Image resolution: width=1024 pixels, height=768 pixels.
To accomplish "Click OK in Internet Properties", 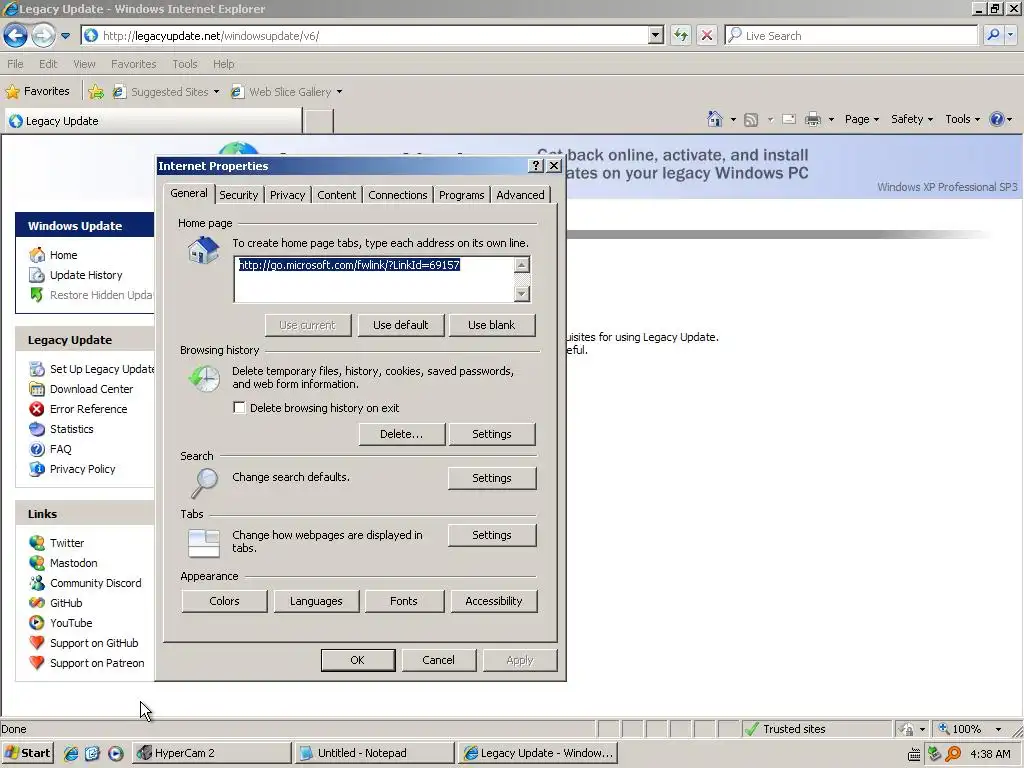I will click(358, 660).
